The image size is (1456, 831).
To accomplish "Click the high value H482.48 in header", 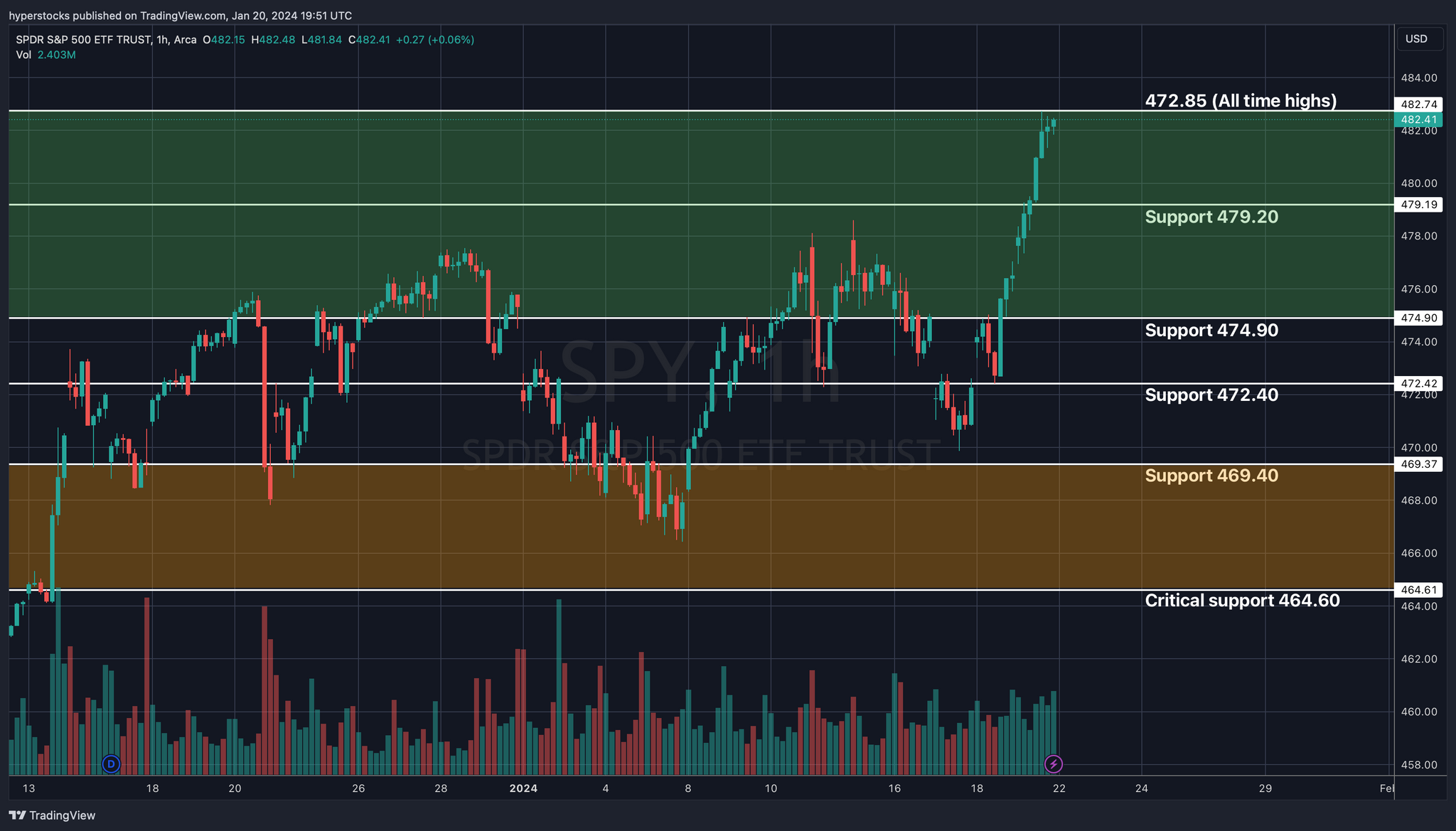I will click(273, 40).
